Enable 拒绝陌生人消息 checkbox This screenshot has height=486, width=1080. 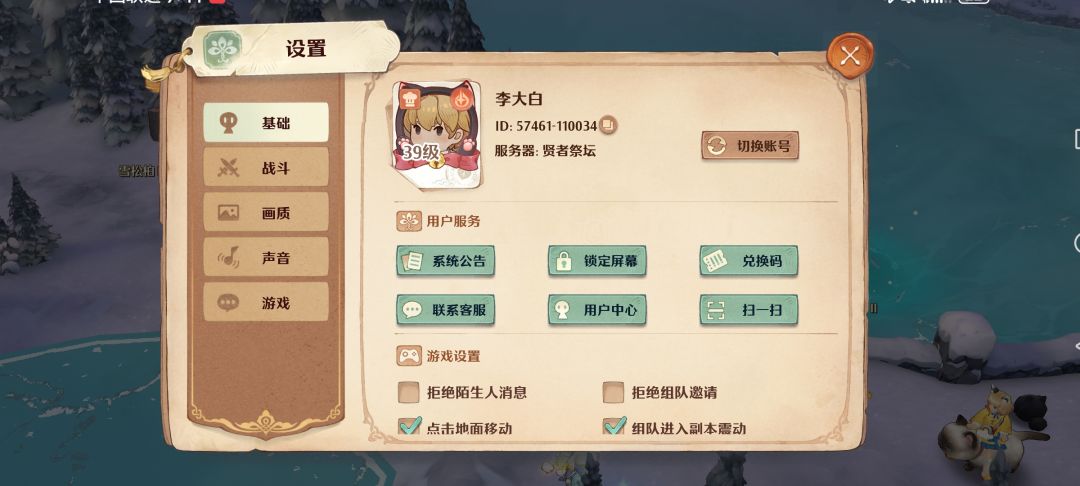pyautogui.click(x=409, y=392)
